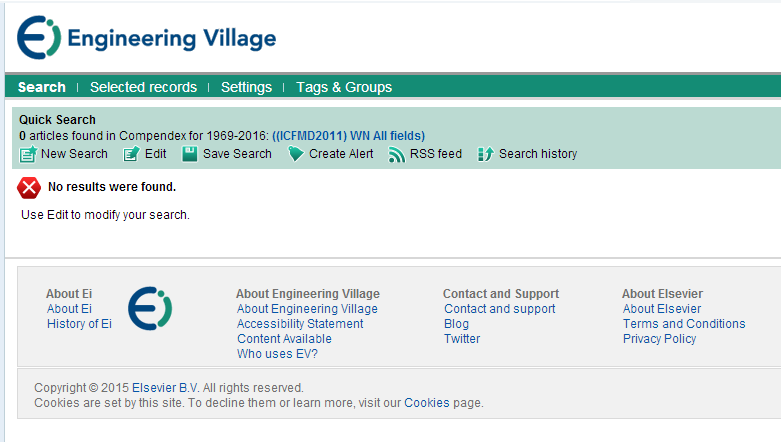Image resolution: width=781 pixels, height=442 pixels.
Task: Click the Search history arrow icon
Action: (x=486, y=154)
